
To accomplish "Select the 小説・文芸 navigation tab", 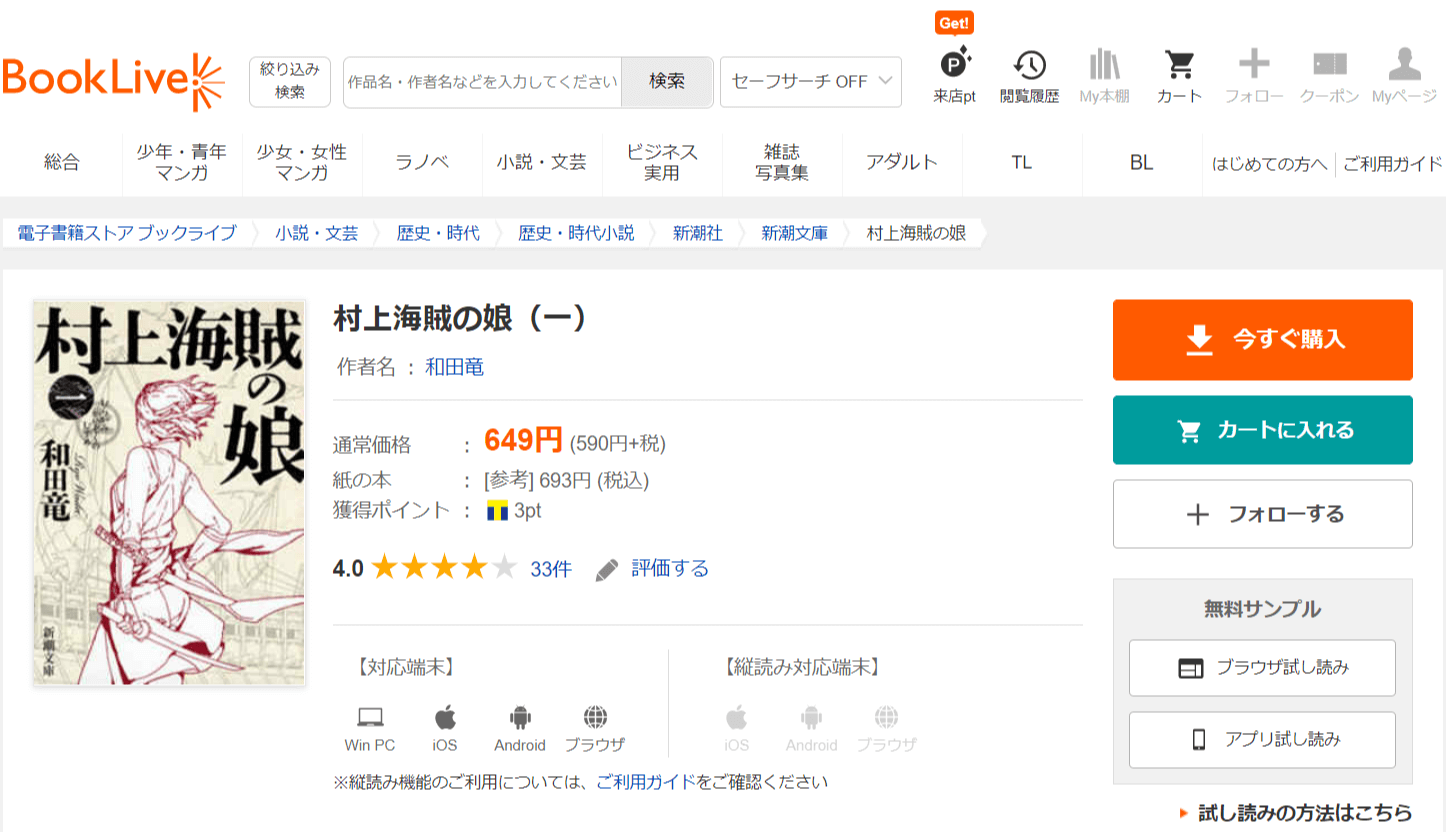I will coord(541,163).
